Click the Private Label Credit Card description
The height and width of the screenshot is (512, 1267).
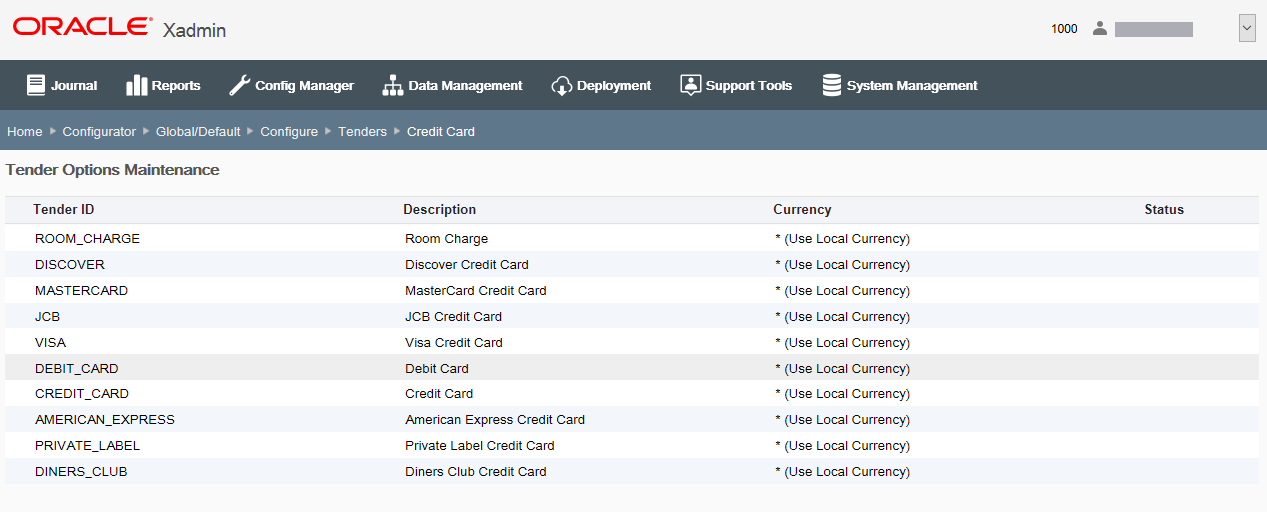click(x=480, y=446)
